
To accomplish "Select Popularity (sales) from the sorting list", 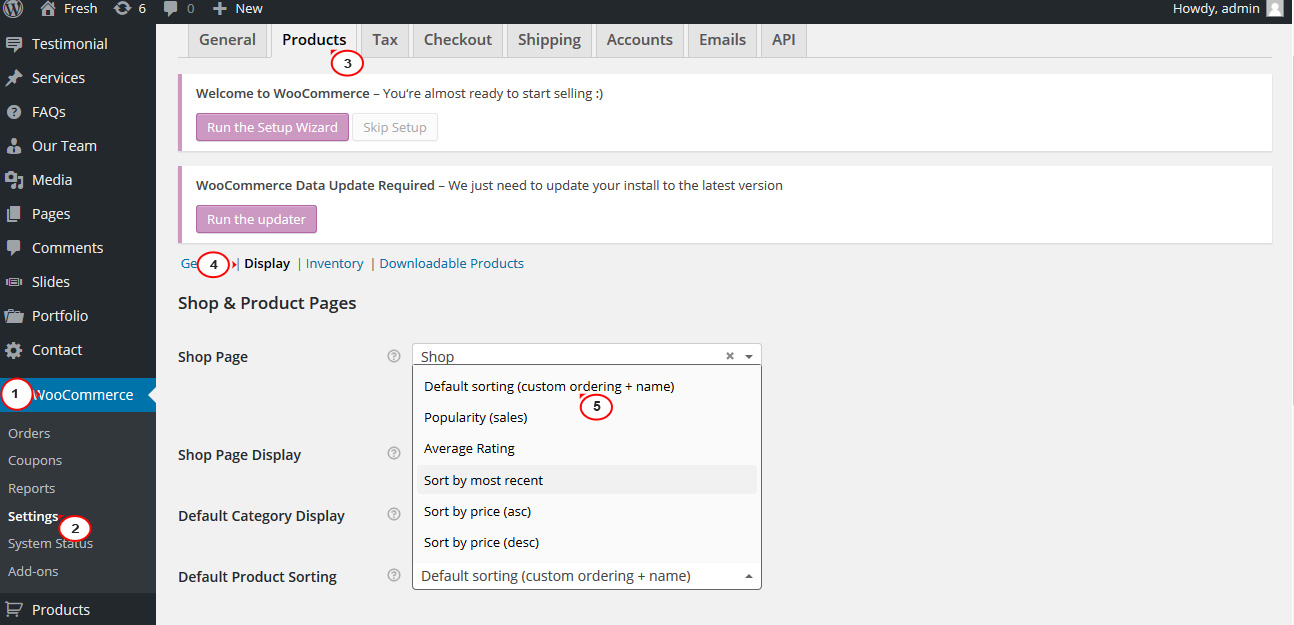I will (x=475, y=417).
